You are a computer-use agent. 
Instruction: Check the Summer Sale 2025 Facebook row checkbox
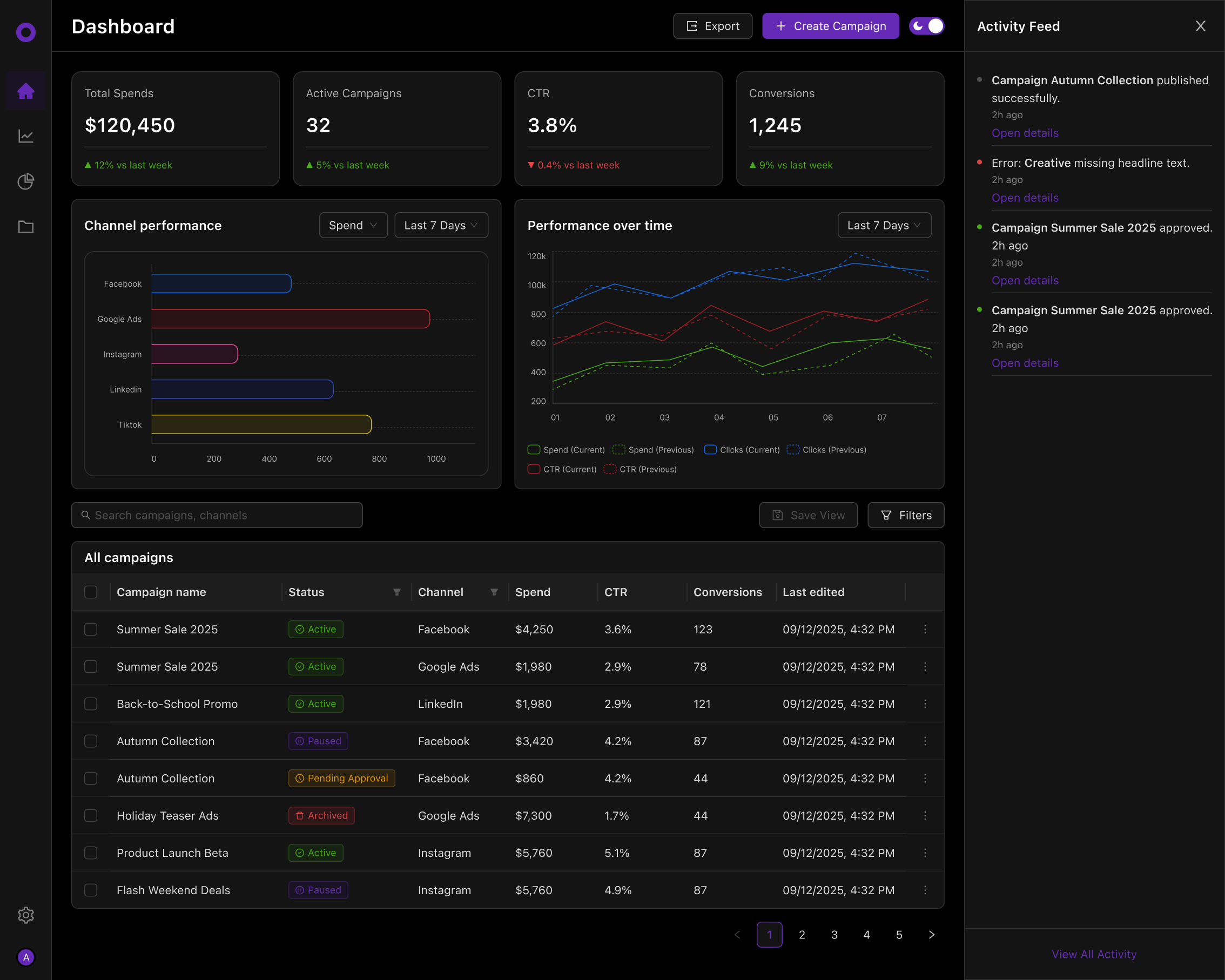pyautogui.click(x=91, y=629)
